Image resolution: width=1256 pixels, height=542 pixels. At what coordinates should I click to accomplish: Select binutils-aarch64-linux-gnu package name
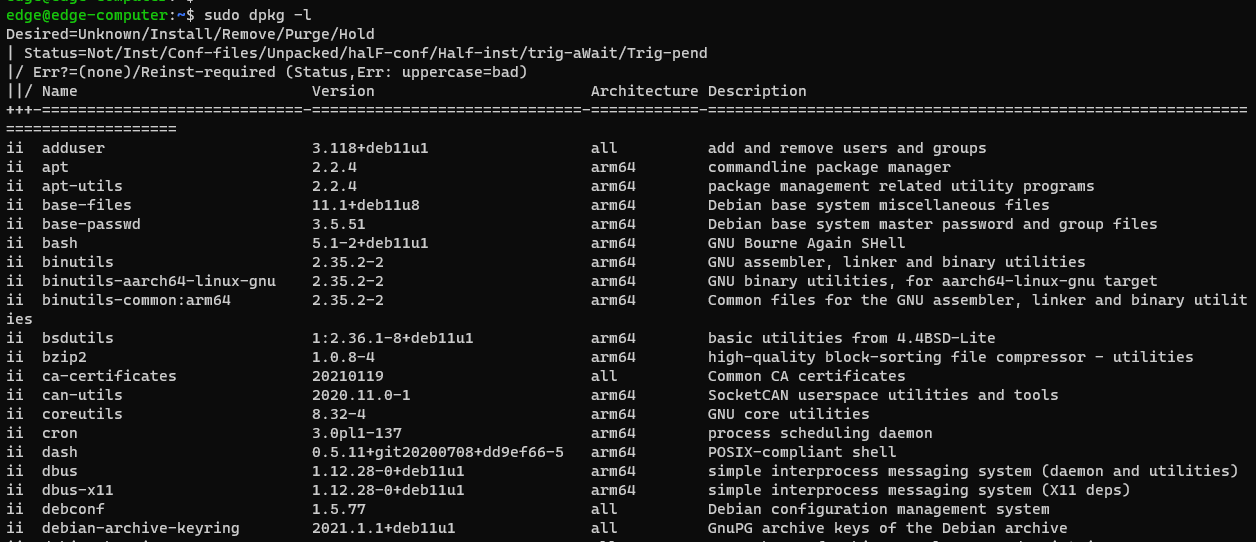(x=159, y=281)
